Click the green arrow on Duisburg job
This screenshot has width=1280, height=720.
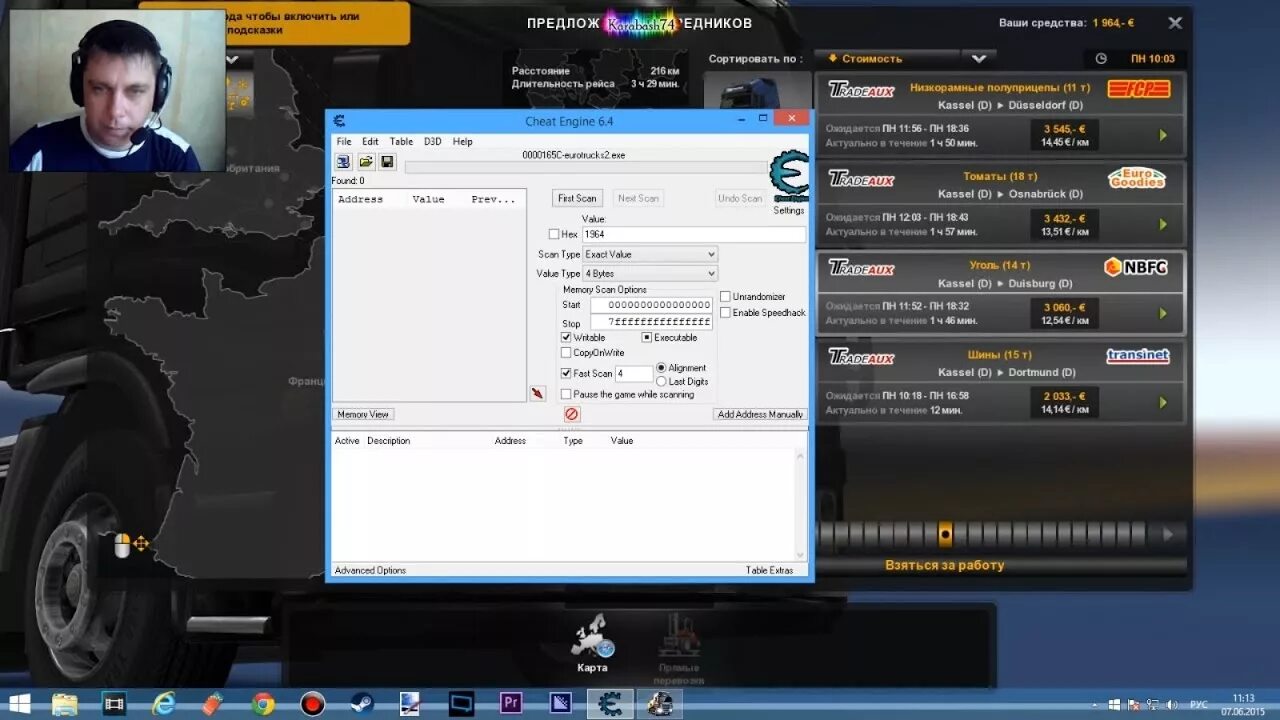click(1163, 313)
